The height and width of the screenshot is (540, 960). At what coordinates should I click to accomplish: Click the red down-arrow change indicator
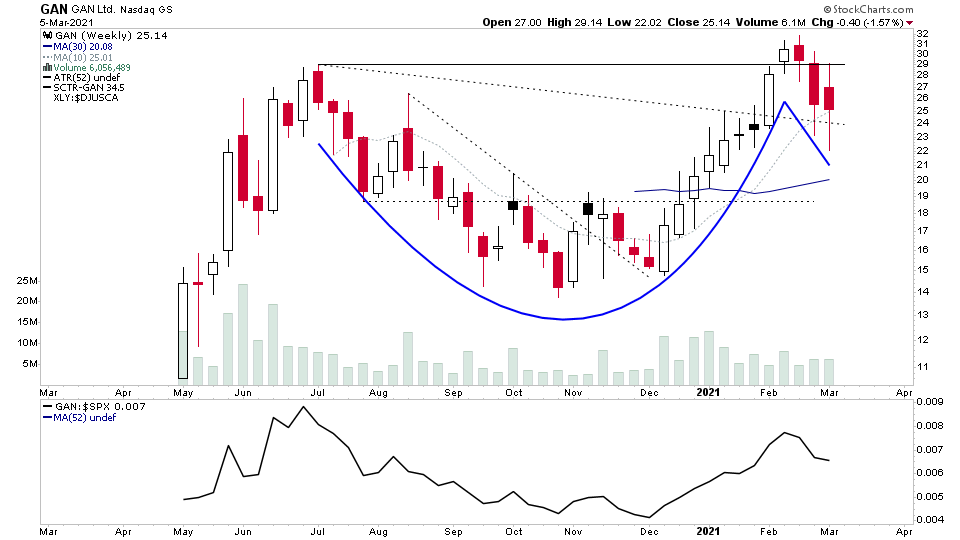click(x=909, y=23)
